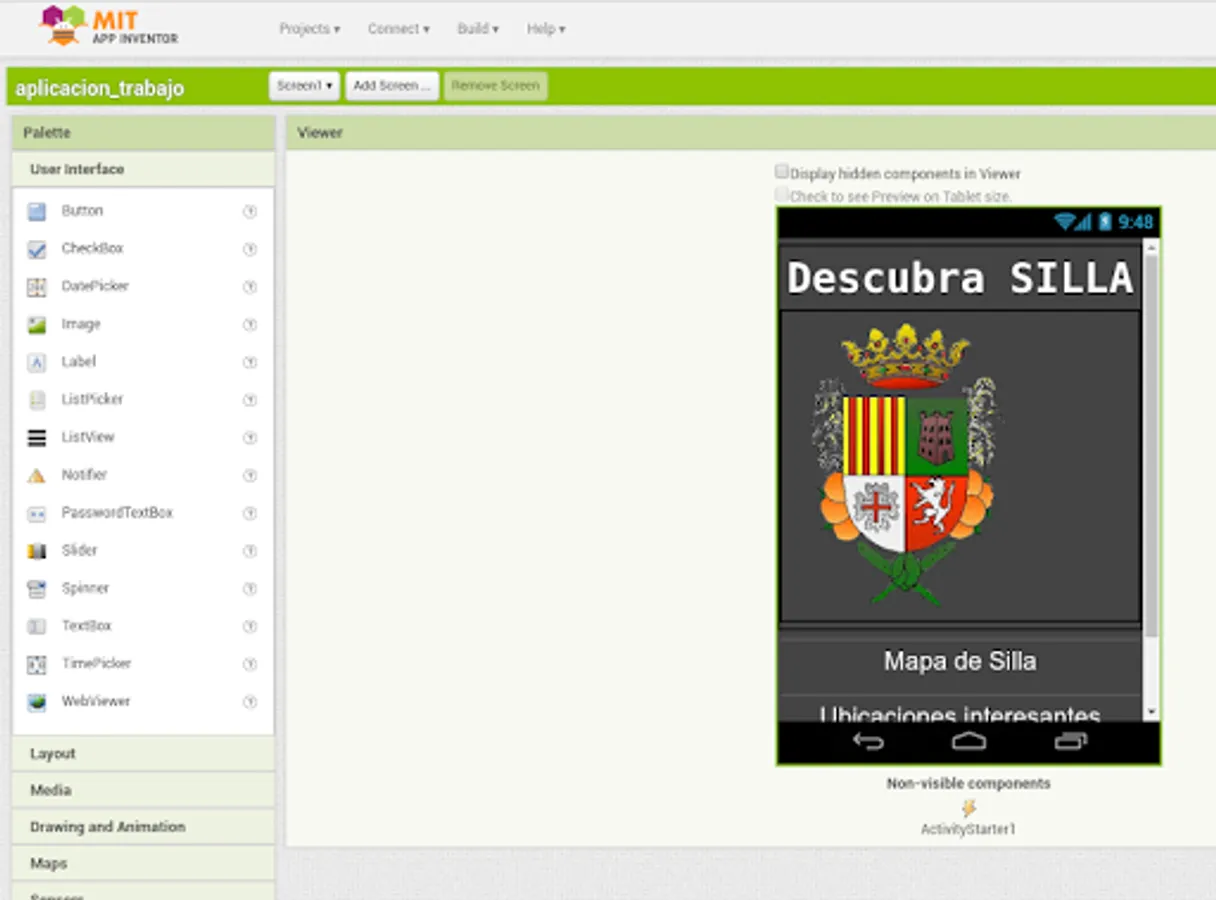This screenshot has width=1216, height=900.
Task: Open help for the Spinner component
Action: point(250,589)
